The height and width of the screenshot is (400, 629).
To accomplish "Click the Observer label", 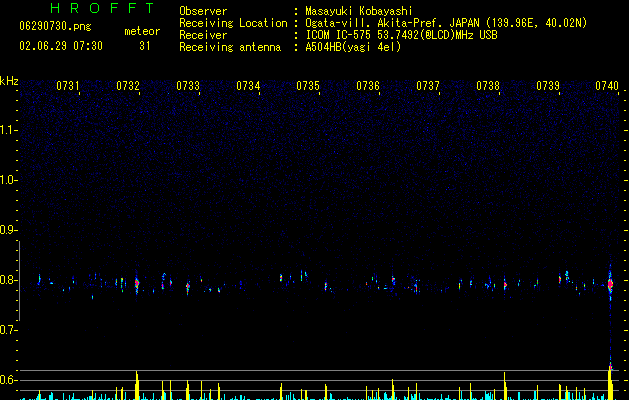I will point(203,11).
